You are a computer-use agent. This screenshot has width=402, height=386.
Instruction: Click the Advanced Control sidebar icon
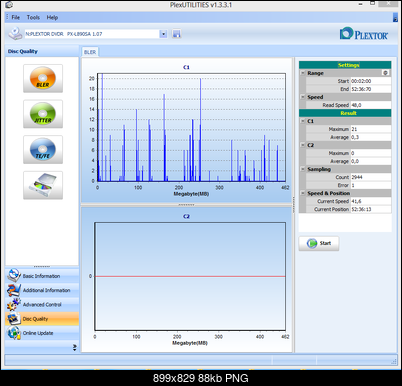click(x=14, y=304)
